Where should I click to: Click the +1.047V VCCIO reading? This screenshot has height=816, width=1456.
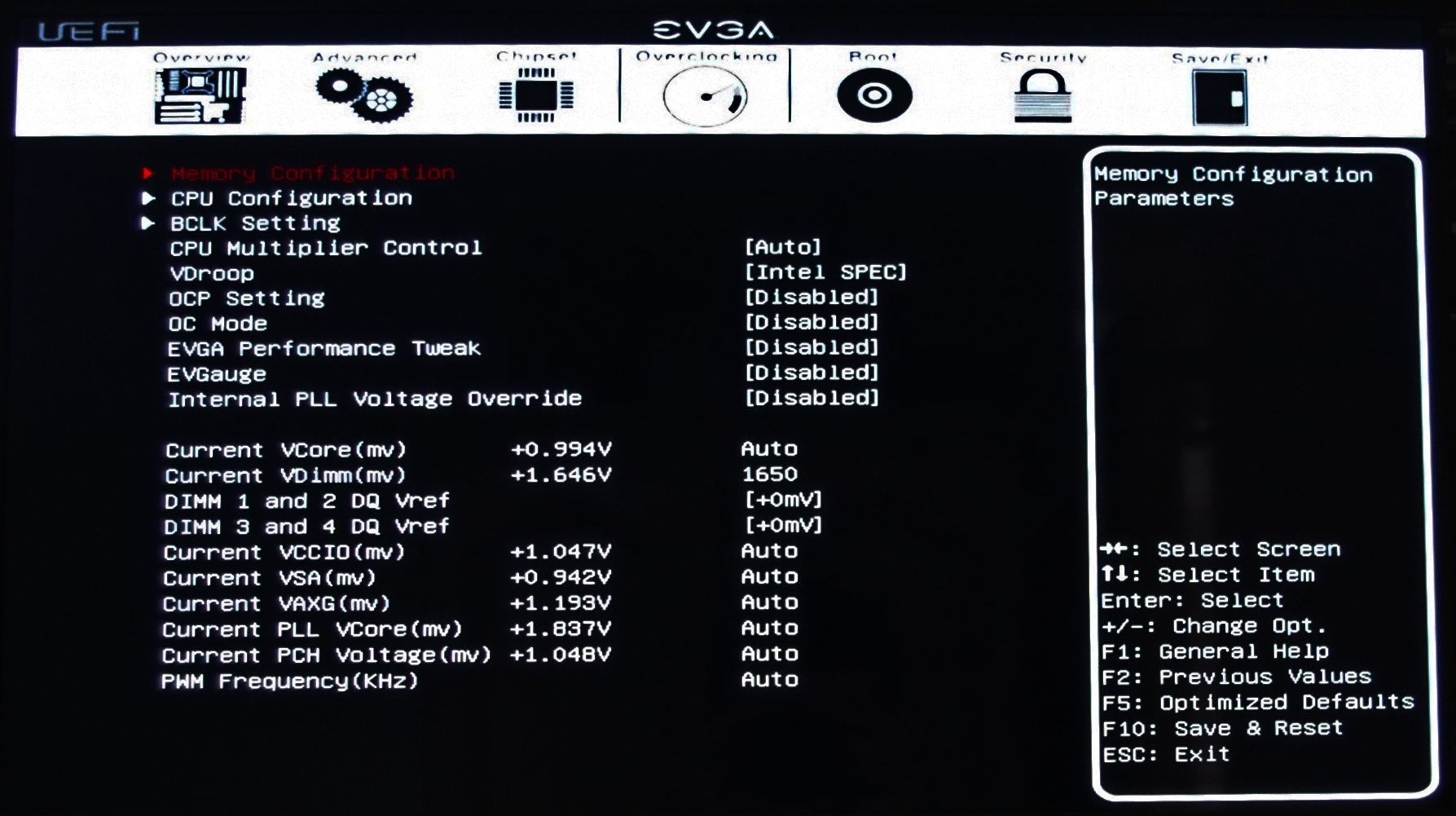click(x=561, y=552)
